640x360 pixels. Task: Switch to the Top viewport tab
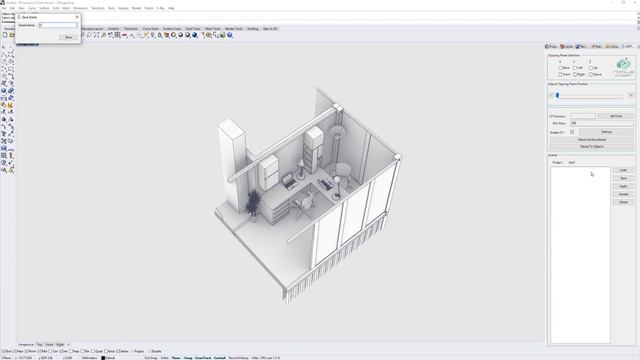tap(40, 344)
